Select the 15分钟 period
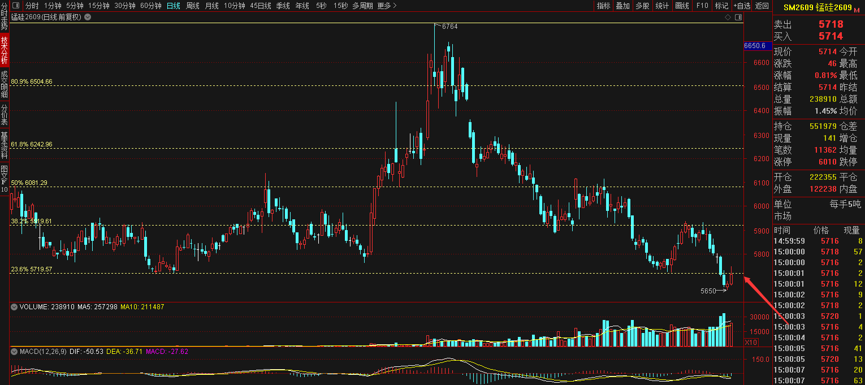865x385 pixels. tap(99, 6)
